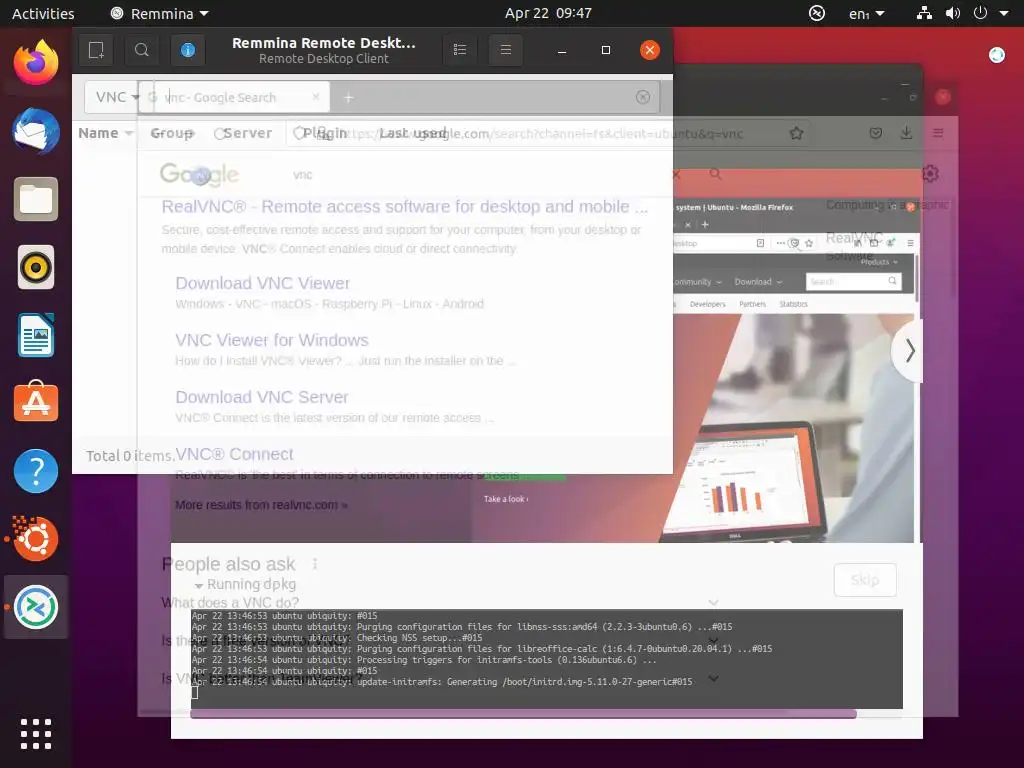Click the Remmina tray icon in top bar
The image size is (1024, 768).
[817, 13]
